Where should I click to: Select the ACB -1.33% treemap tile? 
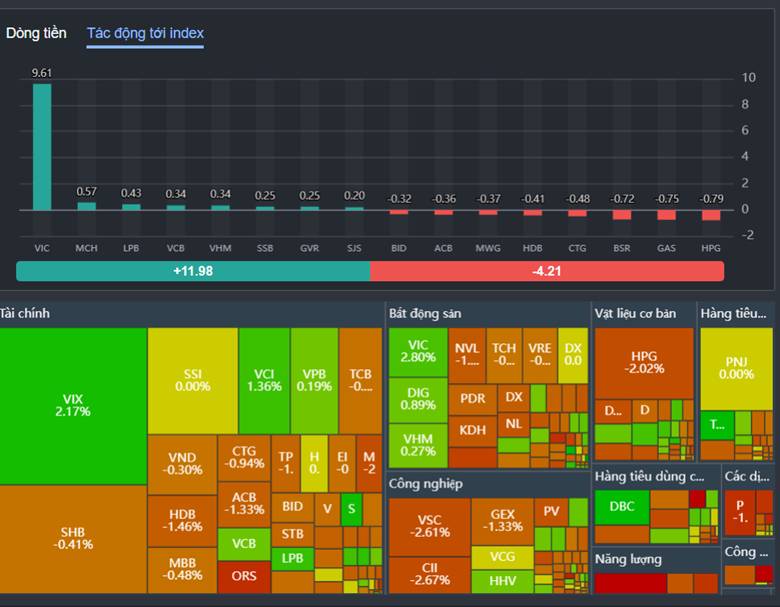coord(244,504)
